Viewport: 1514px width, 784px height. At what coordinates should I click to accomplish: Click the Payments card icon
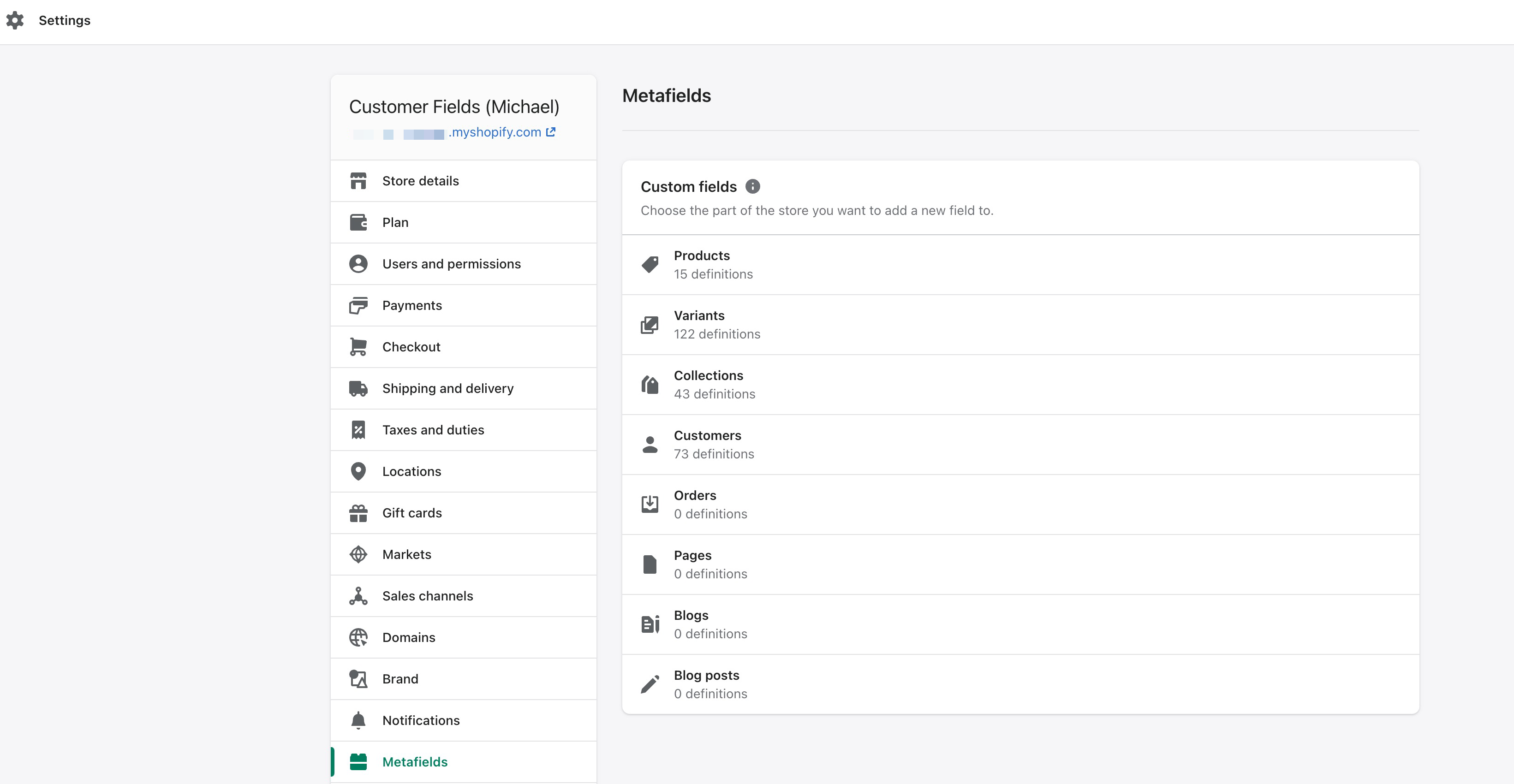[358, 306]
